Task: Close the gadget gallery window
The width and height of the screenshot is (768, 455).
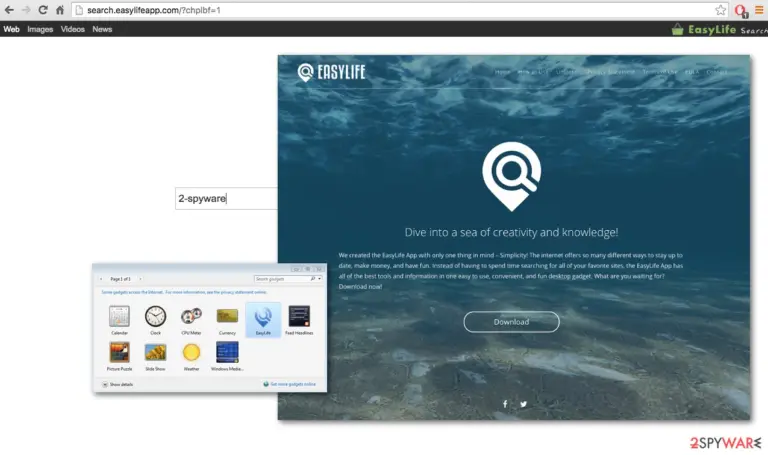Action: point(319,269)
